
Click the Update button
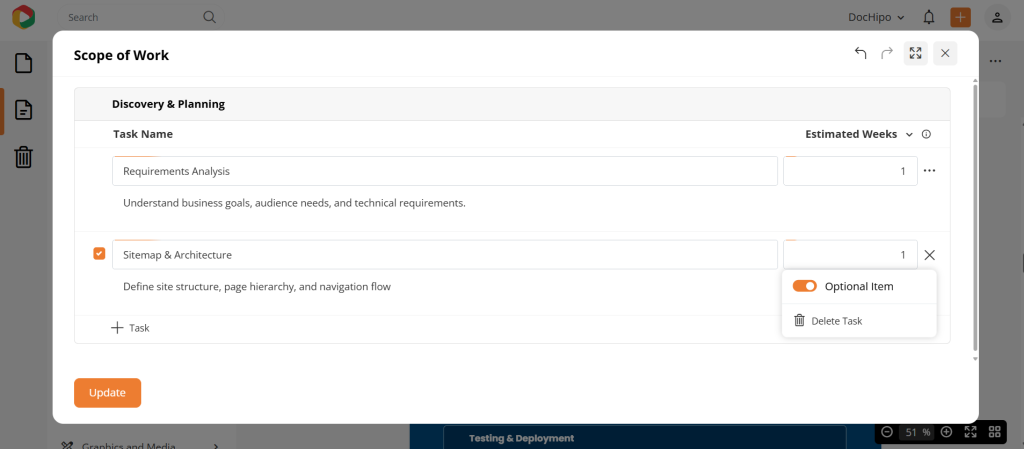pos(107,393)
